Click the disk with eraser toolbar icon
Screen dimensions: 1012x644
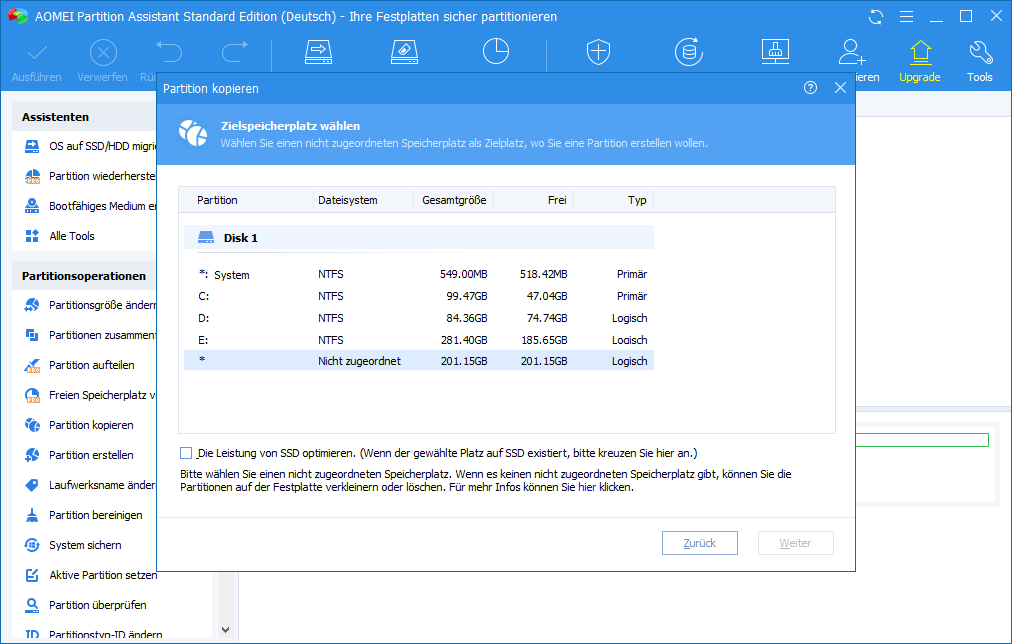[405, 52]
